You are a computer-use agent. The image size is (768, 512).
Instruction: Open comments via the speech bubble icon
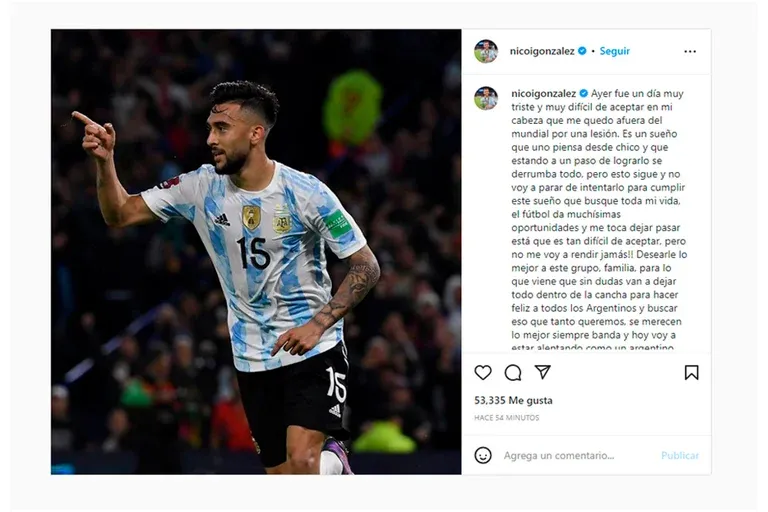513,372
